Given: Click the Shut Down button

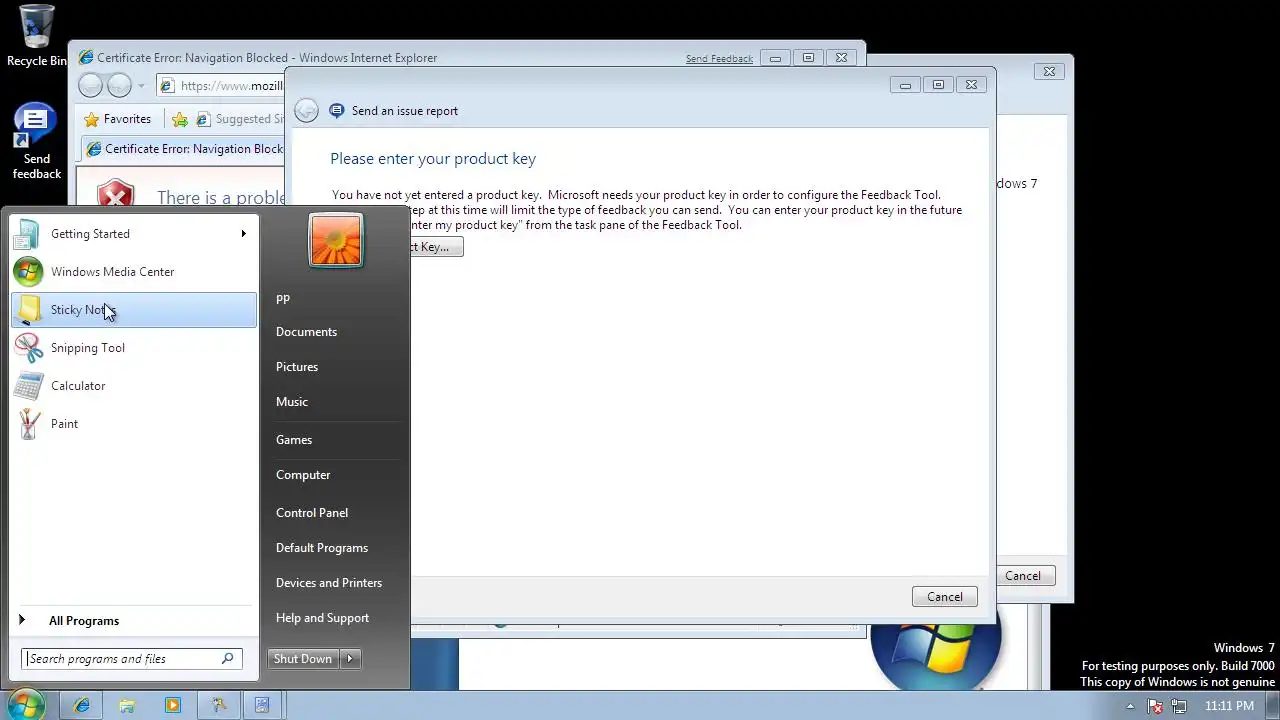Looking at the screenshot, I should 303,659.
